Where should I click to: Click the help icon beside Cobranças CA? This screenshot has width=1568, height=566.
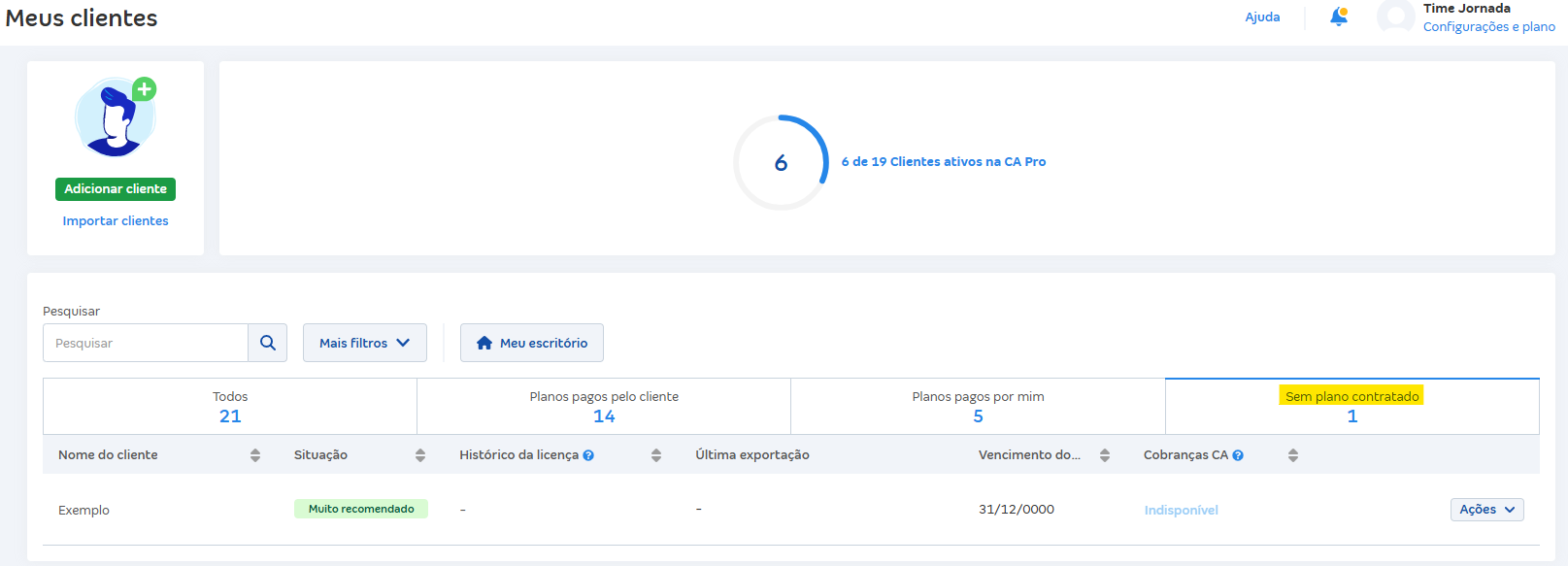pyautogui.click(x=1238, y=455)
